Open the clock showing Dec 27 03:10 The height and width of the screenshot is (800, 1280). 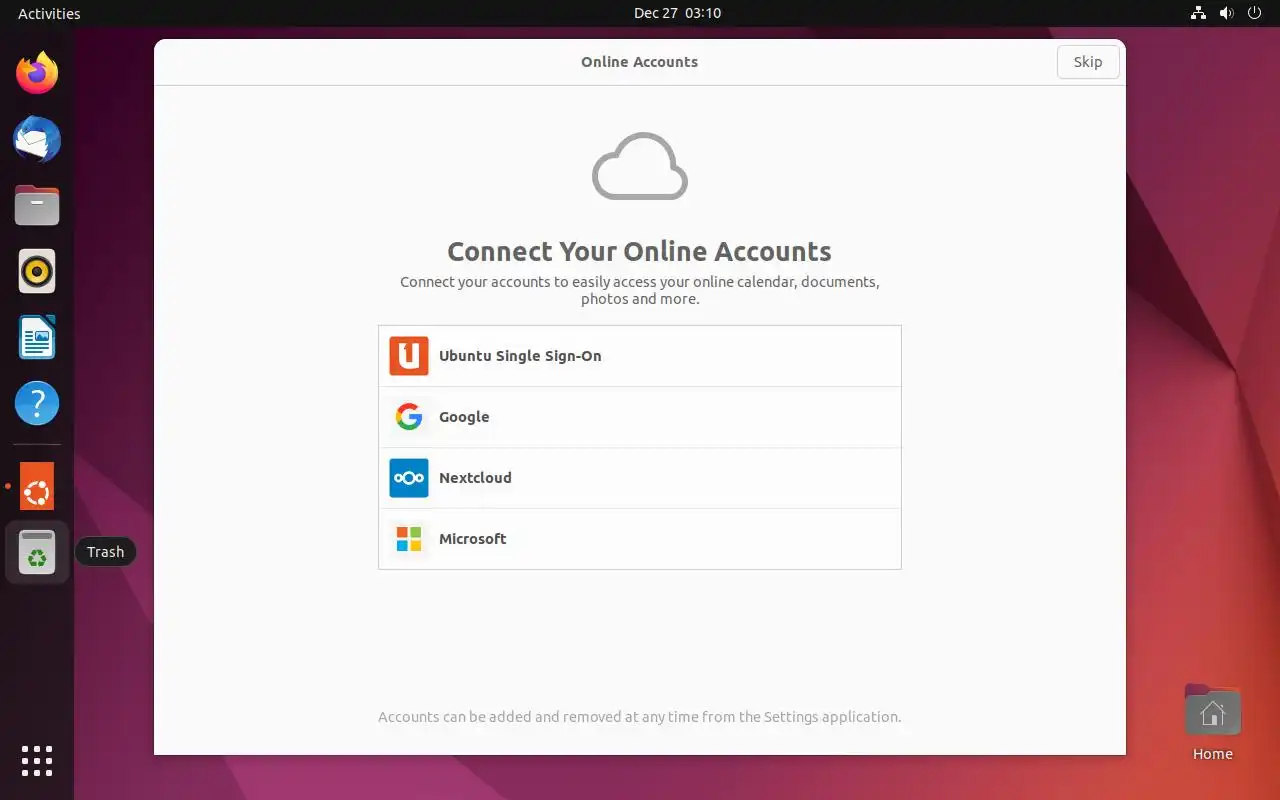coord(677,13)
